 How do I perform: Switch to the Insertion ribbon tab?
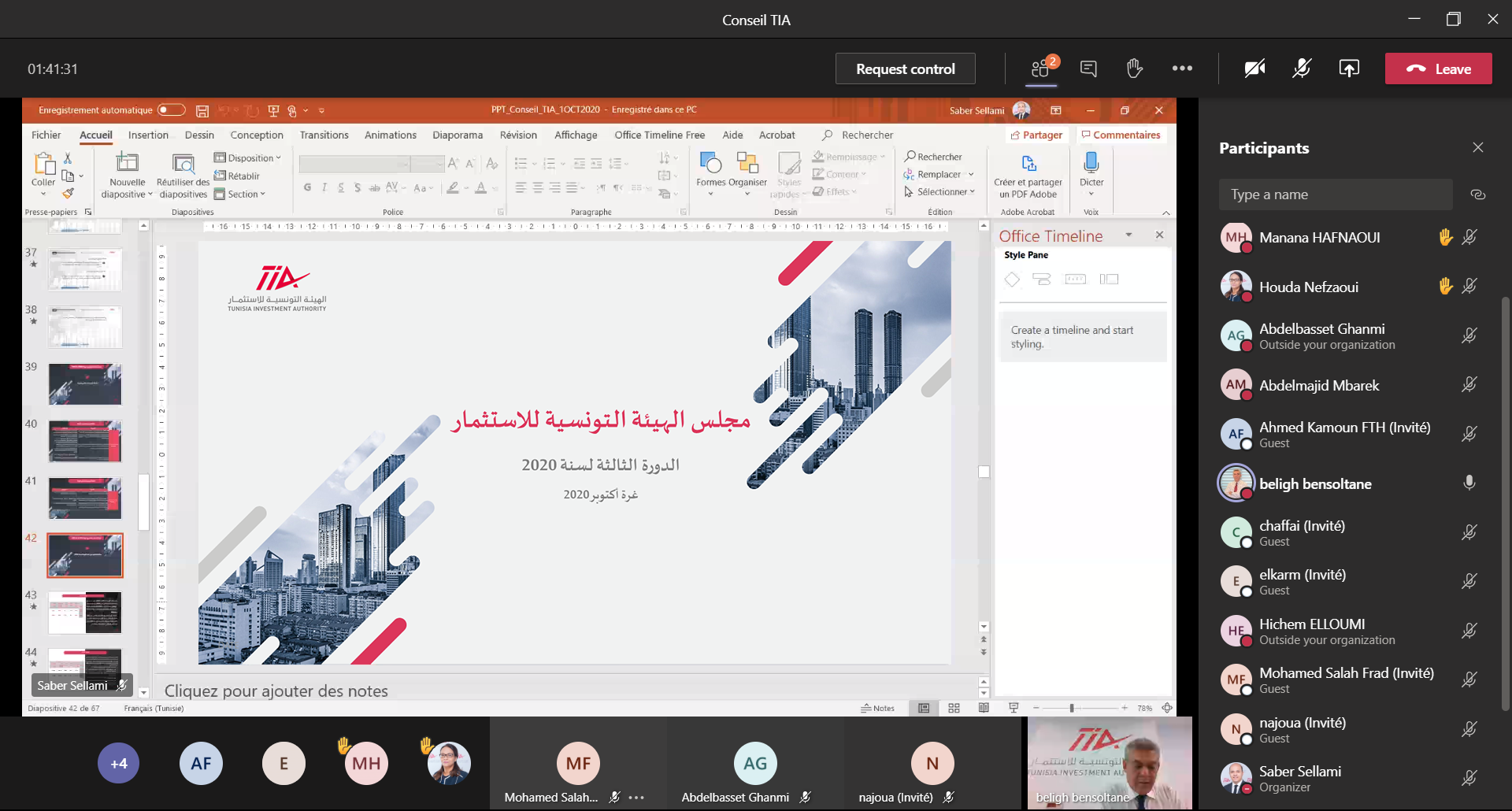click(148, 135)
